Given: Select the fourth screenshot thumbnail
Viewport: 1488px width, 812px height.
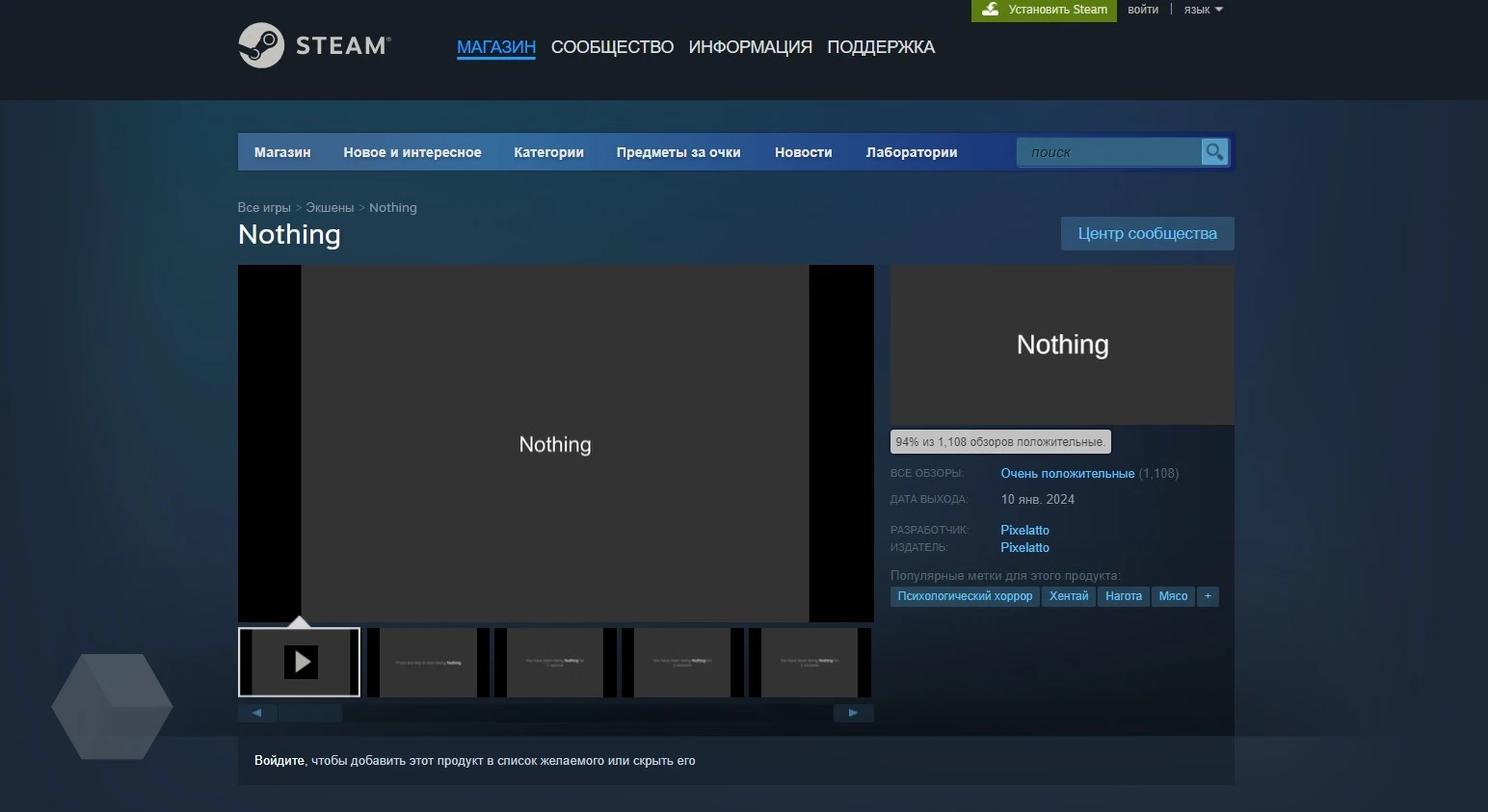Looking at the screenshot, I should pos(682,663).
